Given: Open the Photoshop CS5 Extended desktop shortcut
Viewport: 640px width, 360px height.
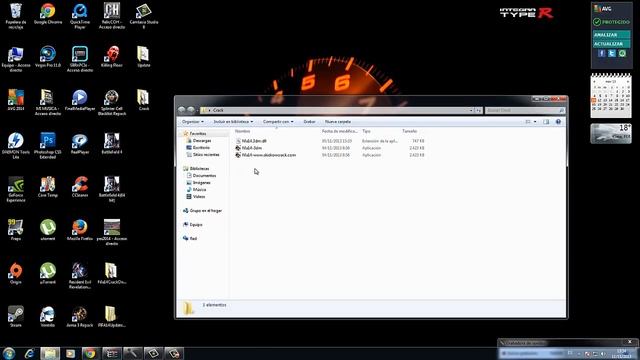Looking at the screenshot, I should point(48,146).
